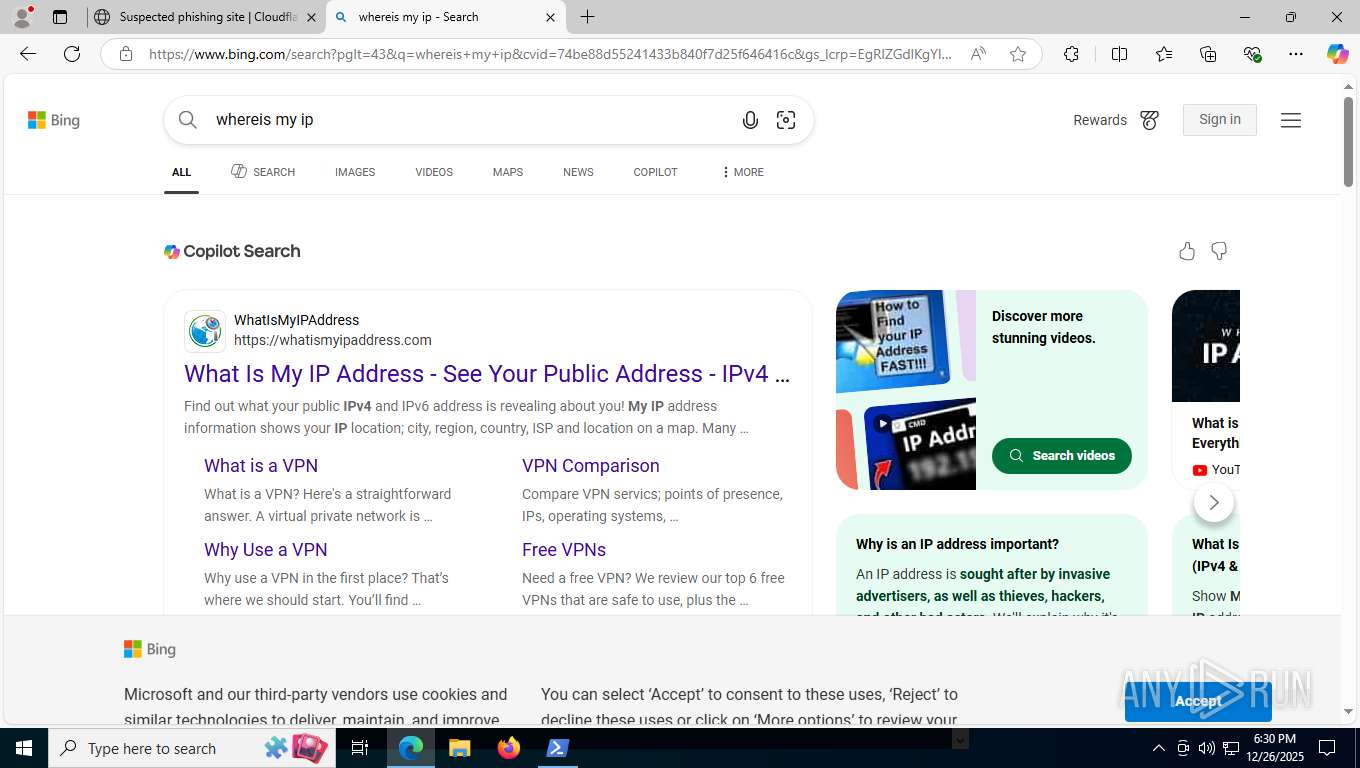Click the Bing logo
Image resolution: width=1360 pixels, height=768 pixels.
tap(54, 120)
